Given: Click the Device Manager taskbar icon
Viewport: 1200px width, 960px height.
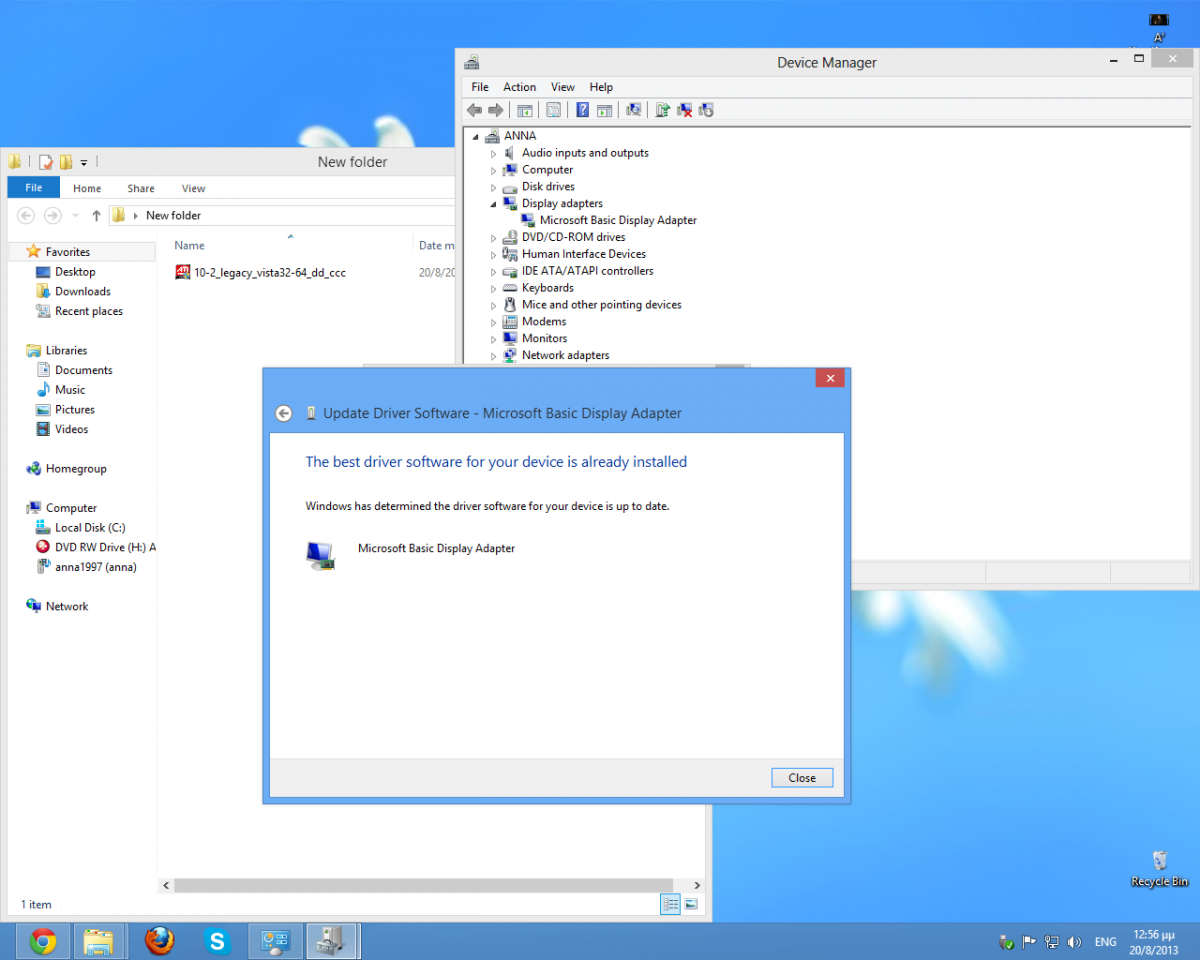Looking at the screenshot, I should tap(333, 941).
